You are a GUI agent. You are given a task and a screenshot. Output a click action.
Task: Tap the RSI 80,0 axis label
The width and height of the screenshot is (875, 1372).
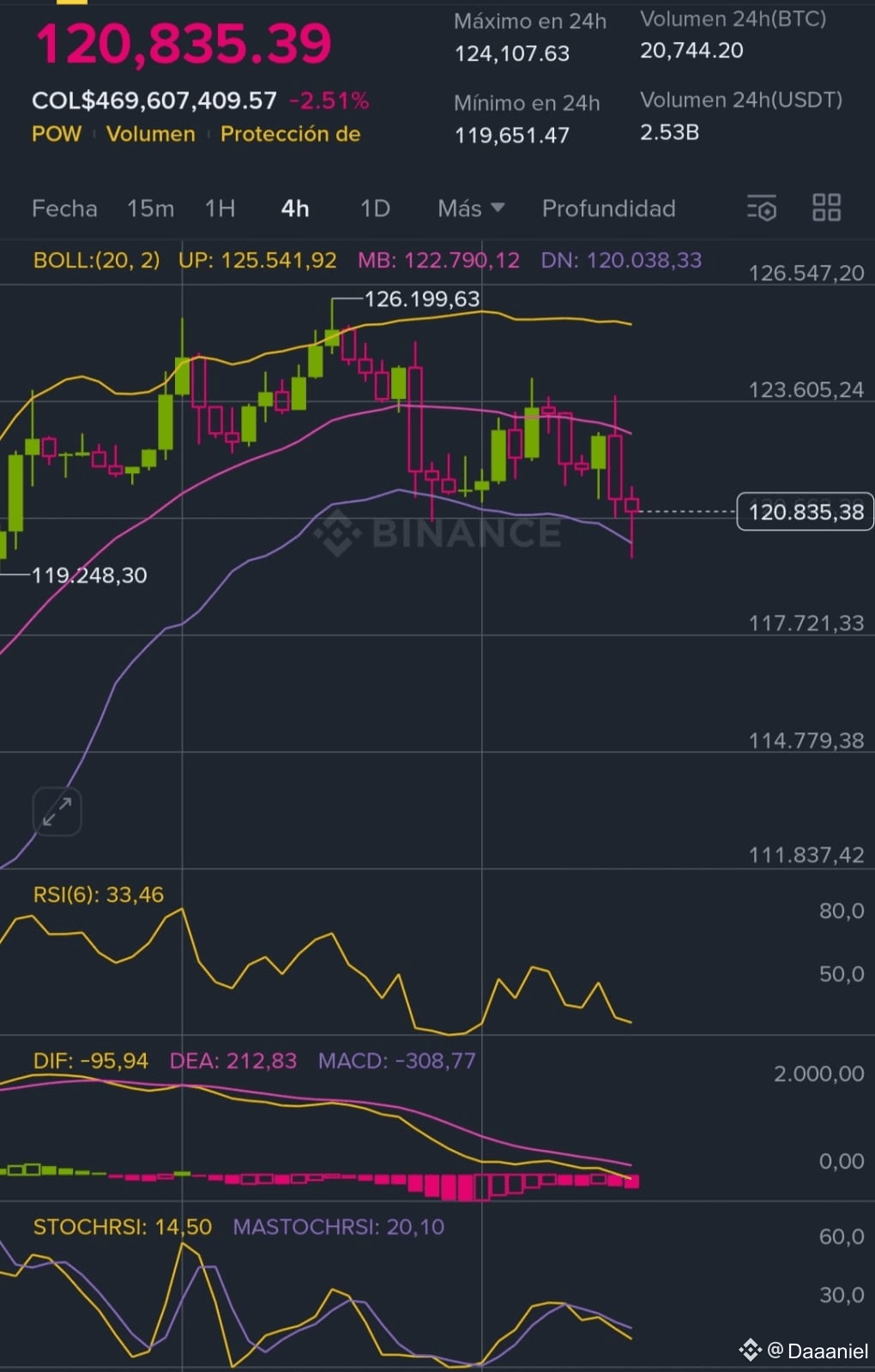(842, 911)
